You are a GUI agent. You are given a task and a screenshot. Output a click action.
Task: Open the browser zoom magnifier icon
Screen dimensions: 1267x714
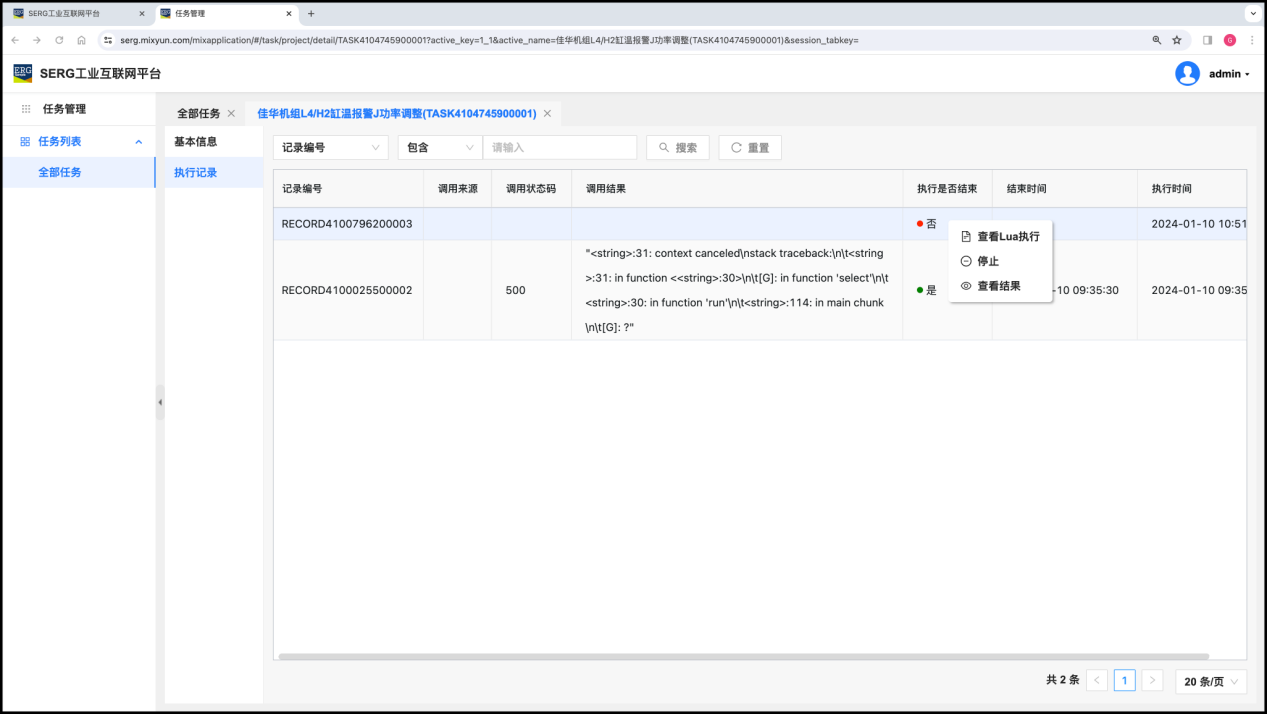tap(1157, 40)
